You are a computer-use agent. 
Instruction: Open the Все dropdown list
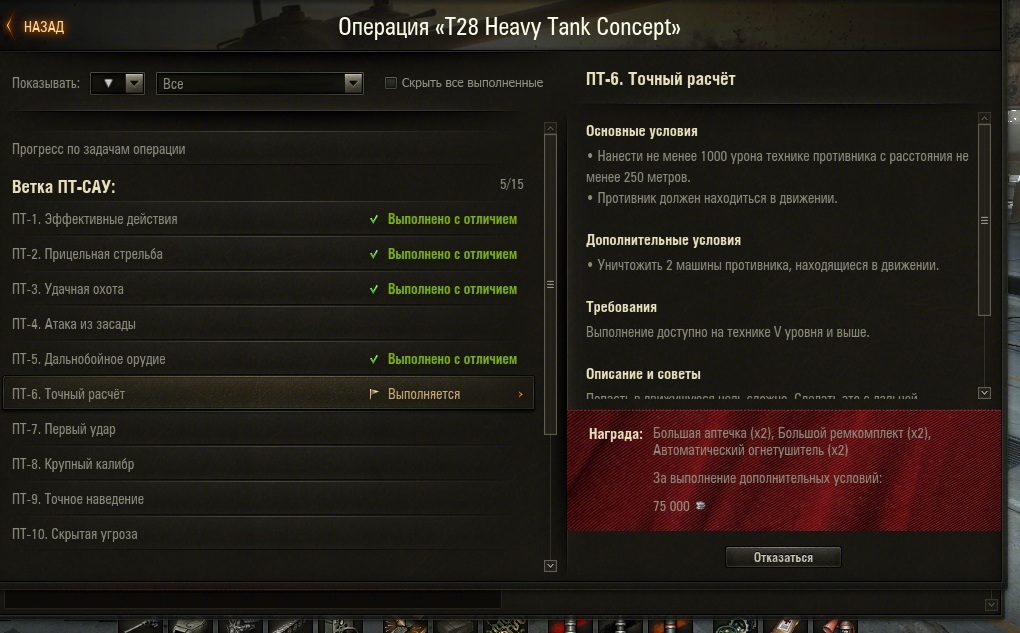tap(260, 83)
